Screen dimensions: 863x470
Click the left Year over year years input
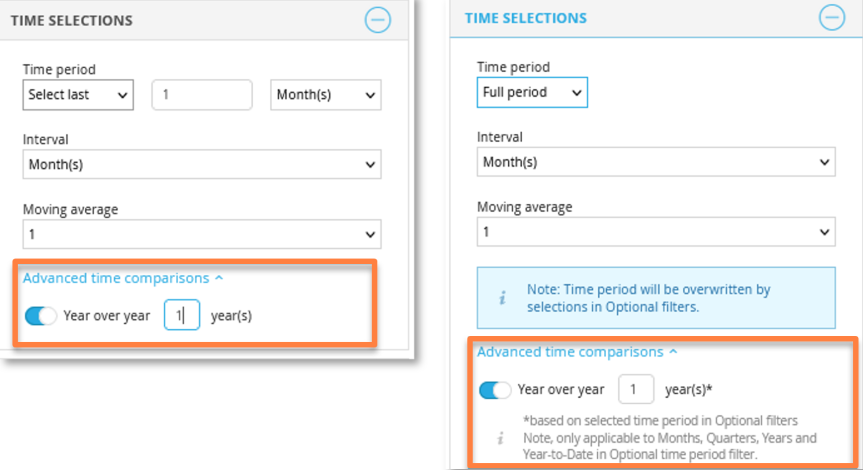pos(182,315)
